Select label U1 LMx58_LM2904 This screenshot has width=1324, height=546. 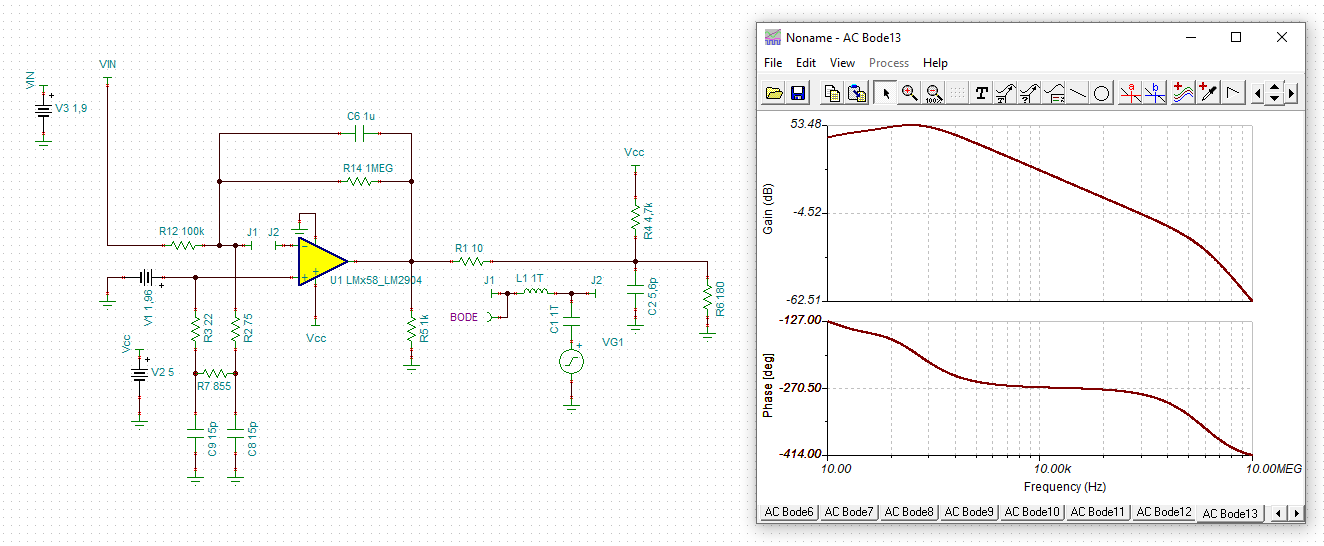[376, 281]
